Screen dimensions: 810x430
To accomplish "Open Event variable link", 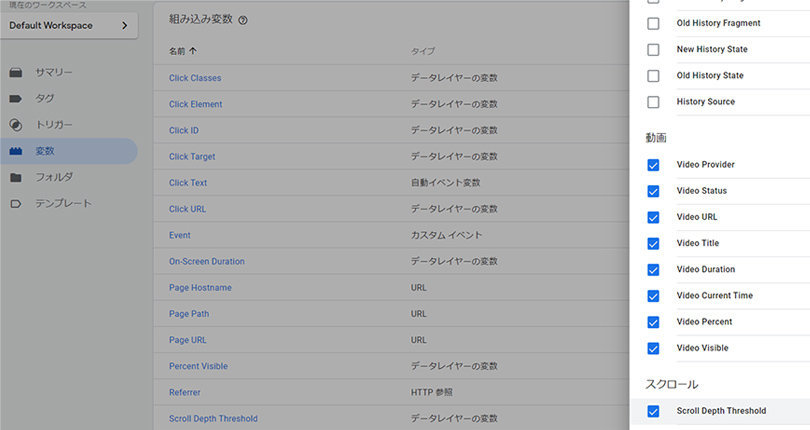I will click(x=179, y=235).
